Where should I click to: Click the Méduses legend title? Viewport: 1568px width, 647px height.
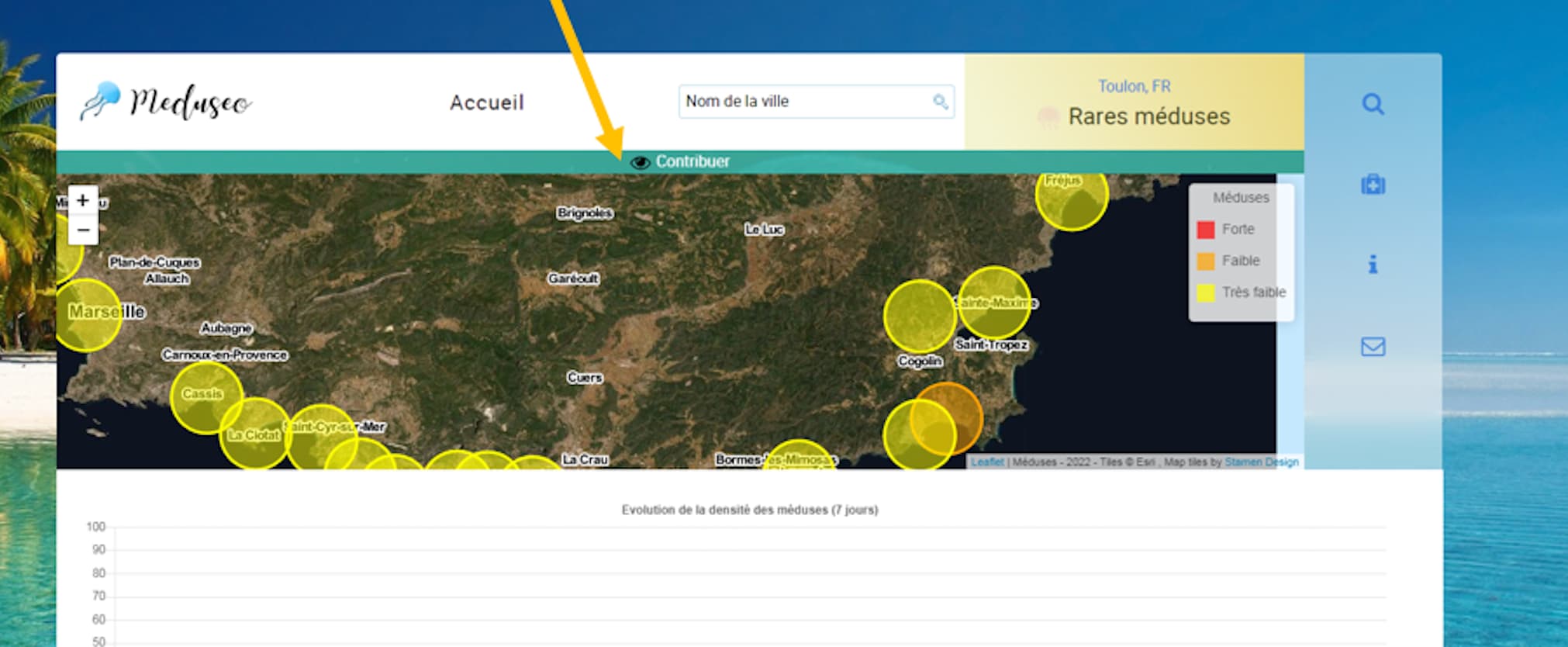[1241, 198]
